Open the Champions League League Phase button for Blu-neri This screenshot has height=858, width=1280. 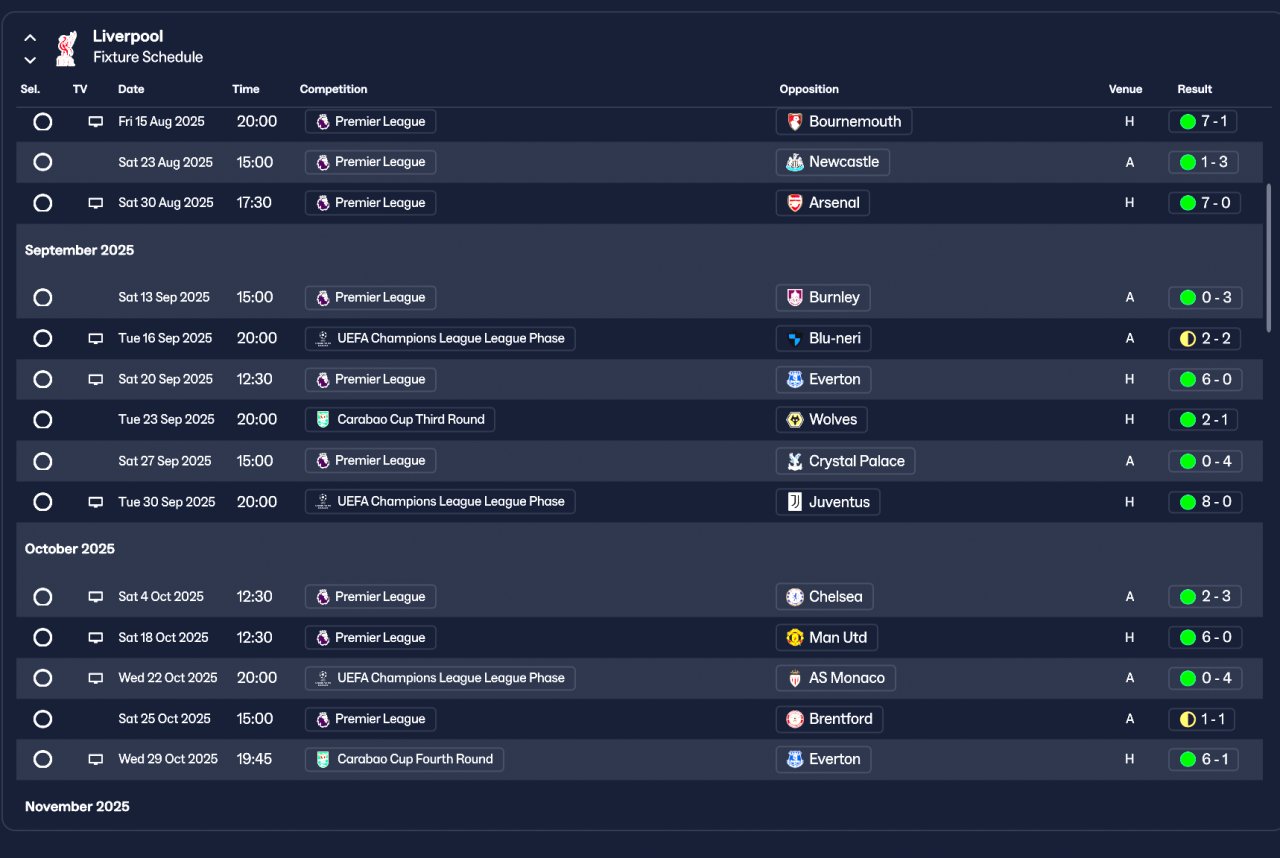click(x=440, y=339)
